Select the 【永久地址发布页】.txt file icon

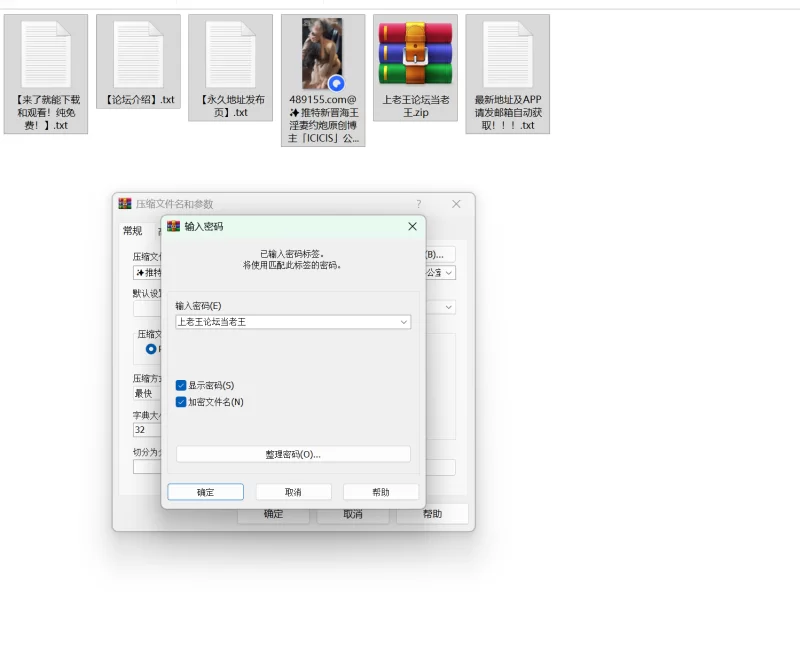coord(231,55)
